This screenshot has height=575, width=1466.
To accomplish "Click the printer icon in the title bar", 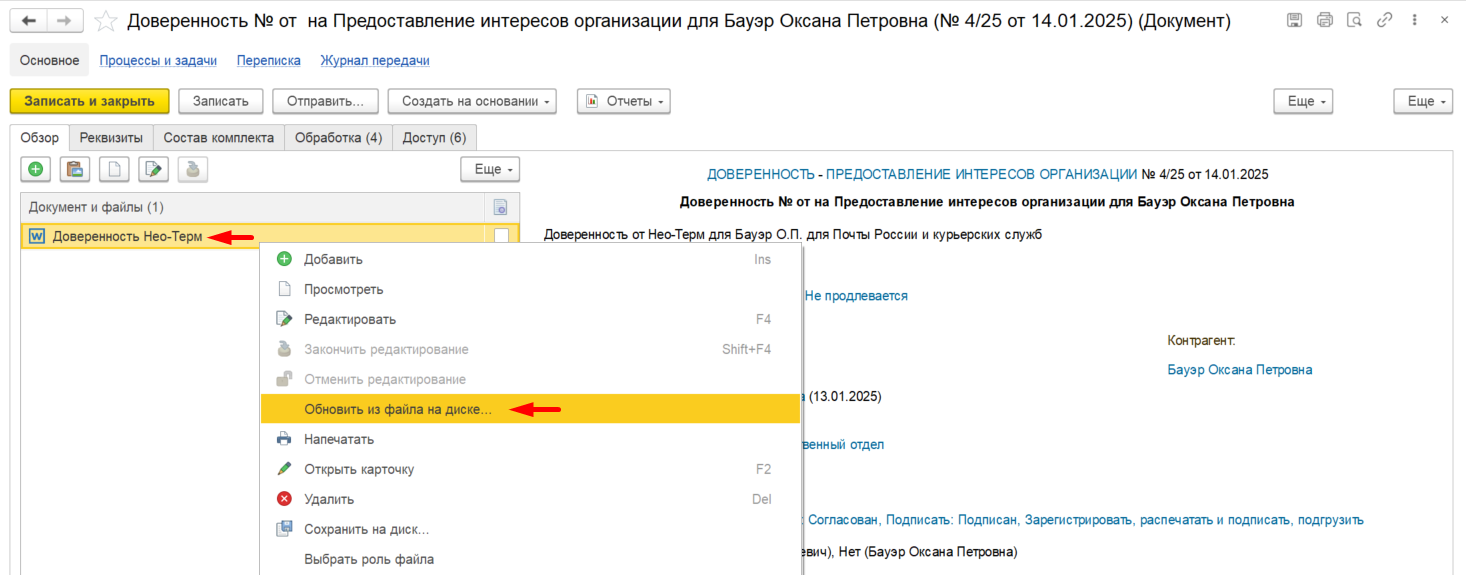I will [x=1325, y=20].
